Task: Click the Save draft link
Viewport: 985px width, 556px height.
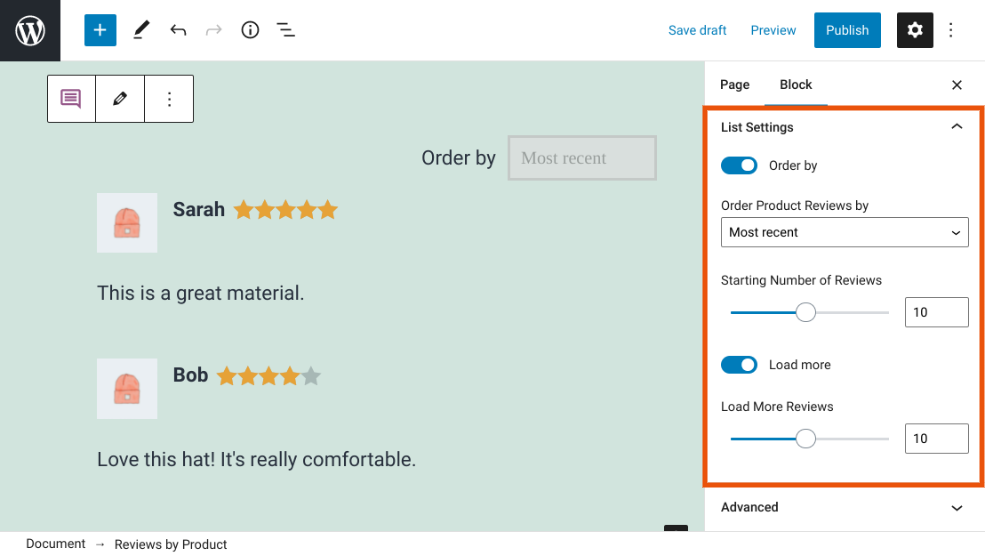Action: [697, 30]
